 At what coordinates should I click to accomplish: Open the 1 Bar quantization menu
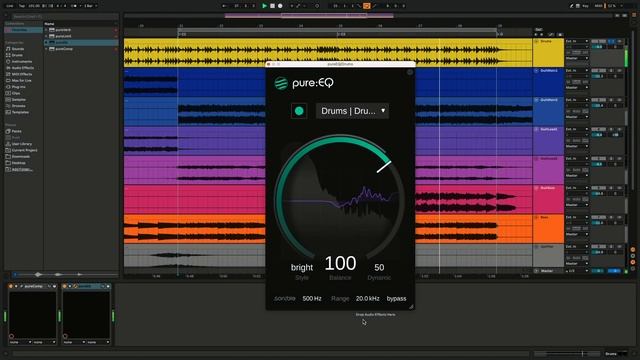(90, 6)
